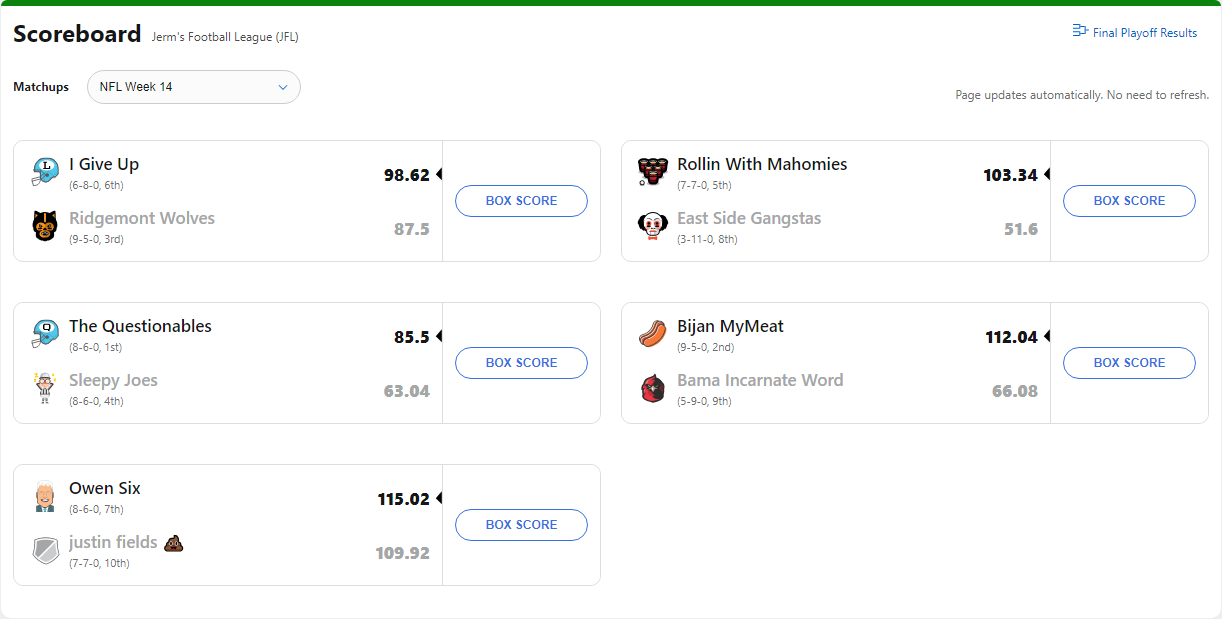
Task: Click The Questionables helmet logo
Action: coord(45,334)
